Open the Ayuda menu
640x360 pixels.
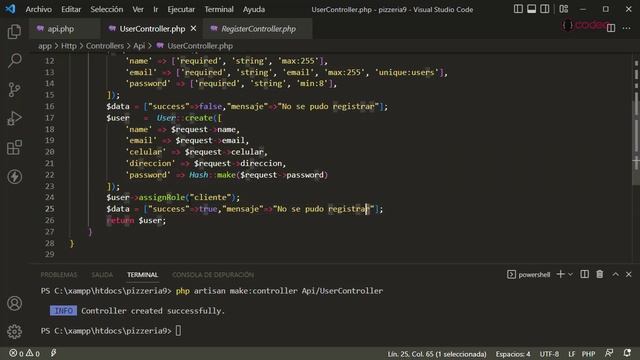(x=253, y=9)
